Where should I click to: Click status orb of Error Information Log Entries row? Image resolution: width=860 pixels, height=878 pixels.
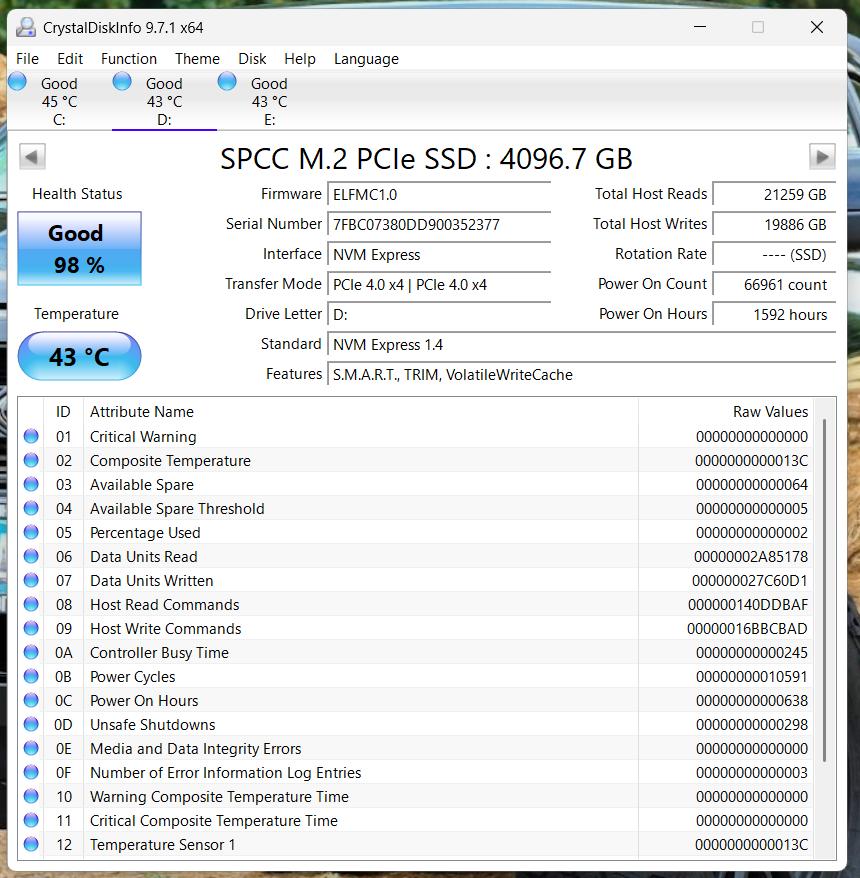31,773
